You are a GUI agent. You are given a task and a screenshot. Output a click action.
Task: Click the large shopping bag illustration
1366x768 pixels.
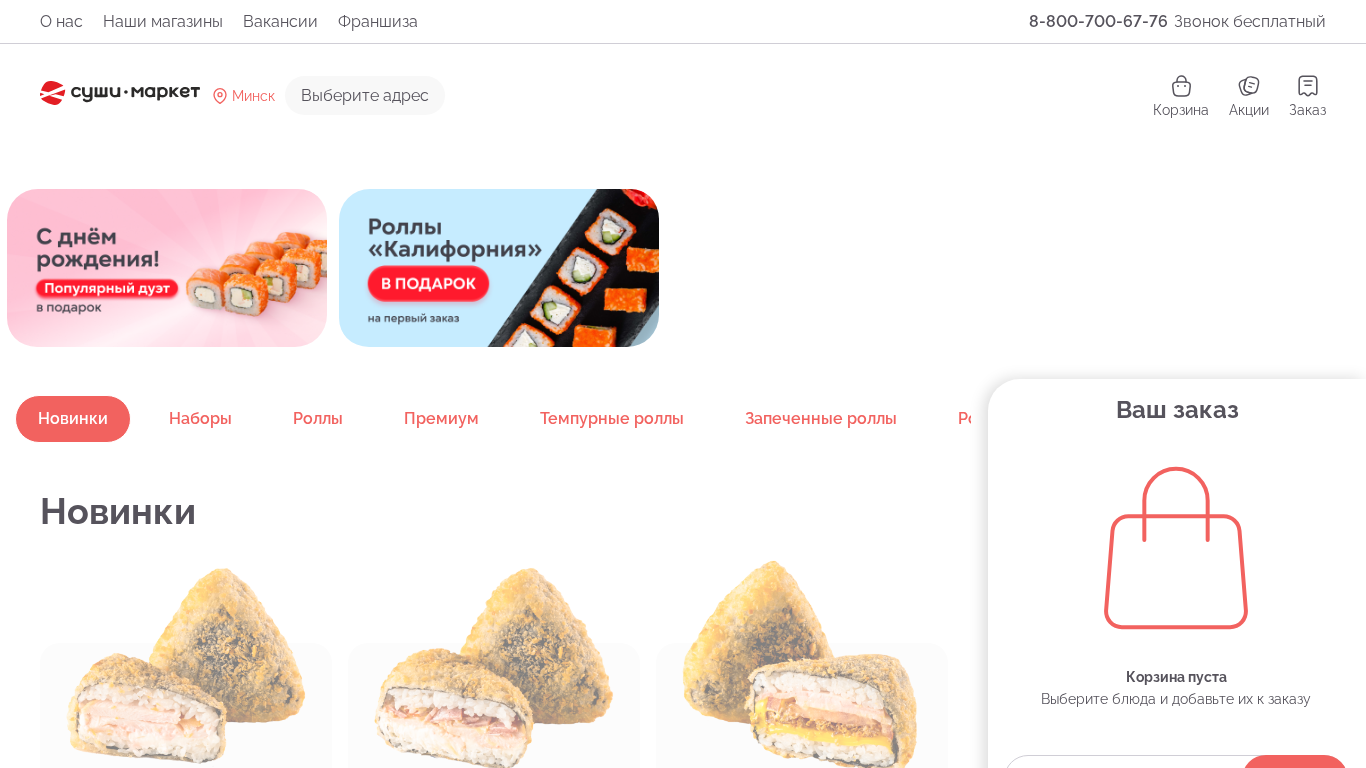[x=1176, y=548]
